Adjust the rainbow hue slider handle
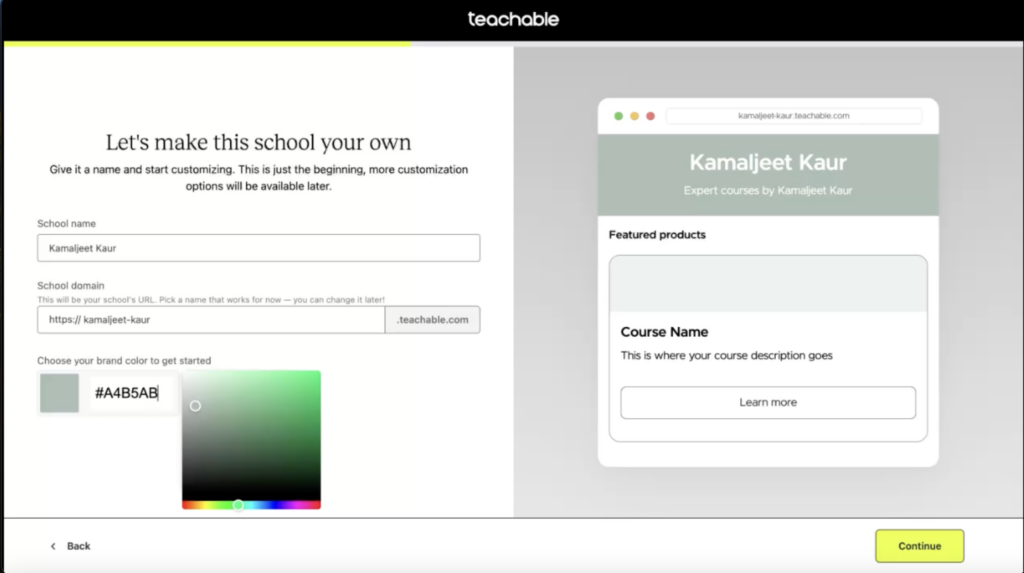This screenshot has height=573, width=1024. [238, 505]
